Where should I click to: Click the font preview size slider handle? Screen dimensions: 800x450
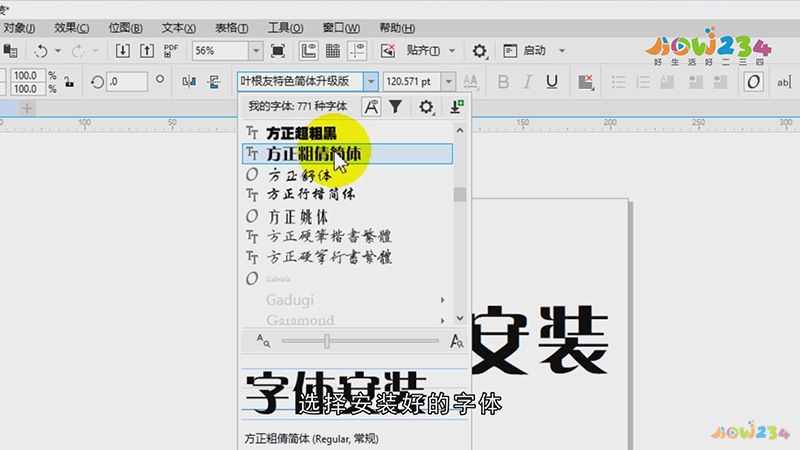[x=327, y=341]
